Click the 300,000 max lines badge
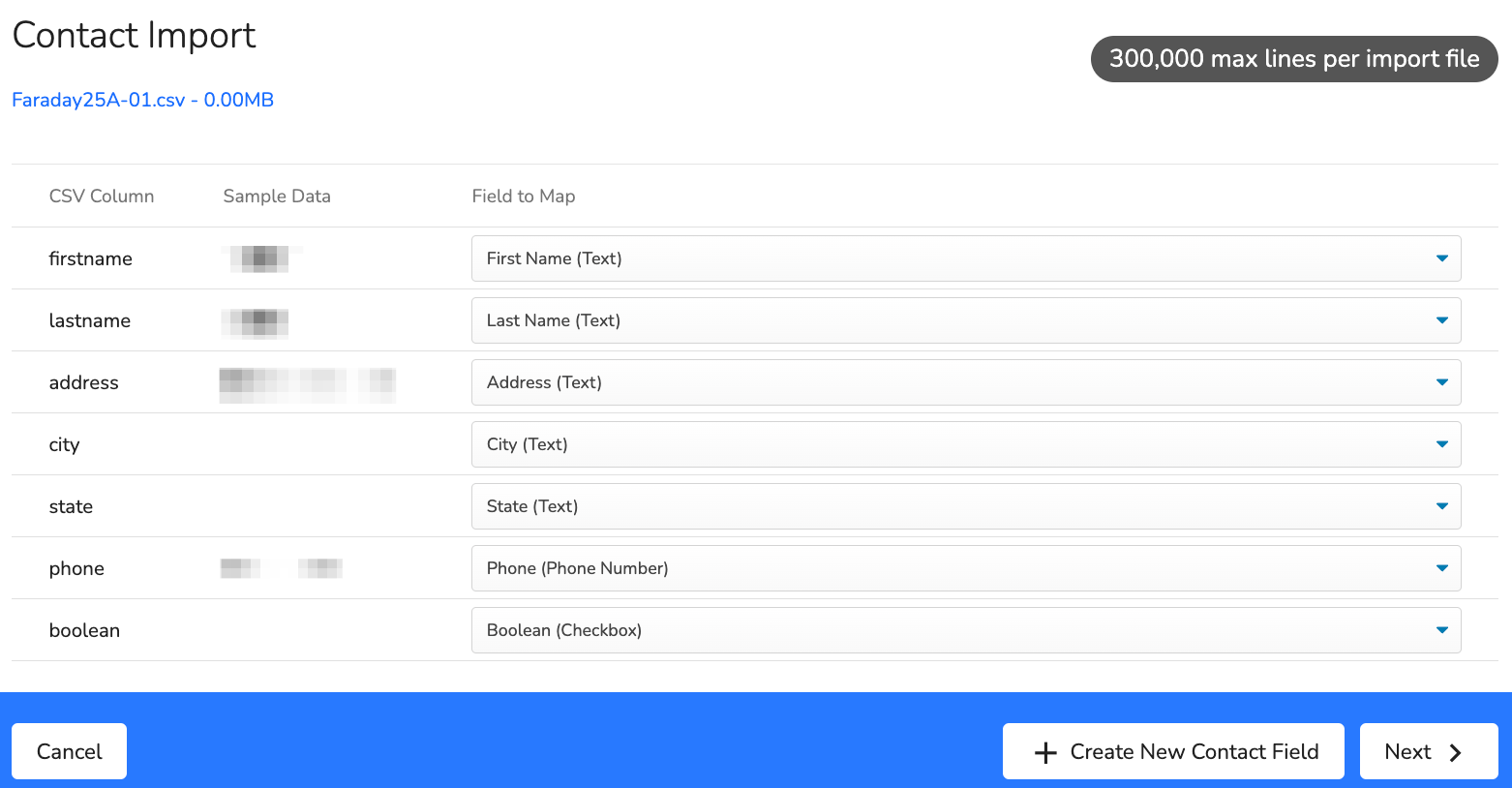The image size is (1512, 788). 1293,58
